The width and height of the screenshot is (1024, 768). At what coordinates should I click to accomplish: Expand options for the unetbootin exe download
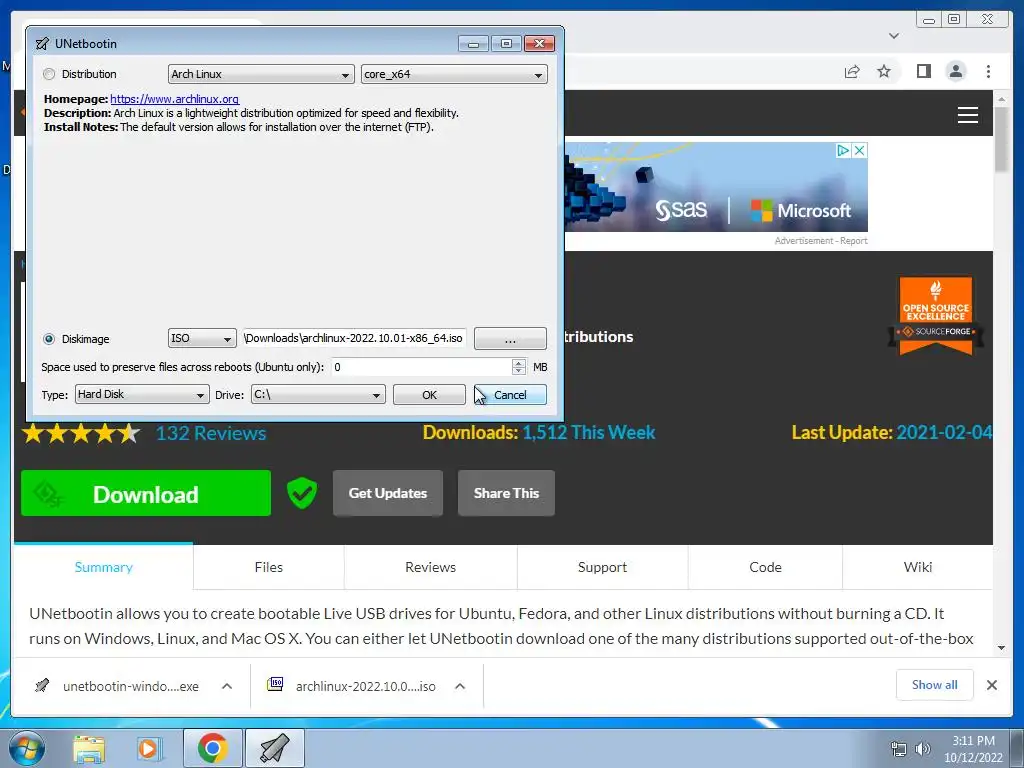click(x=227, y=686)
